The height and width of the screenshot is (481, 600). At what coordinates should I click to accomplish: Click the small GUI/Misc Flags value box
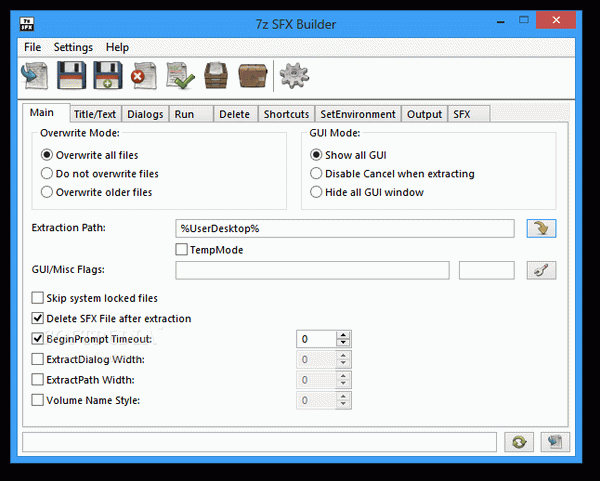tap(486, 270)
